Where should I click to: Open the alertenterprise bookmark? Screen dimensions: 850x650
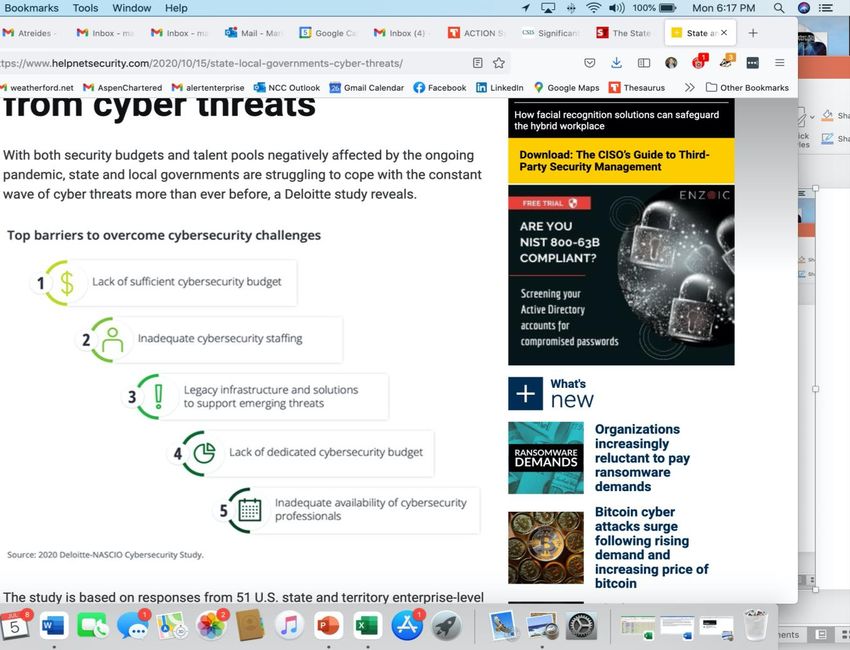pos(208,87)
